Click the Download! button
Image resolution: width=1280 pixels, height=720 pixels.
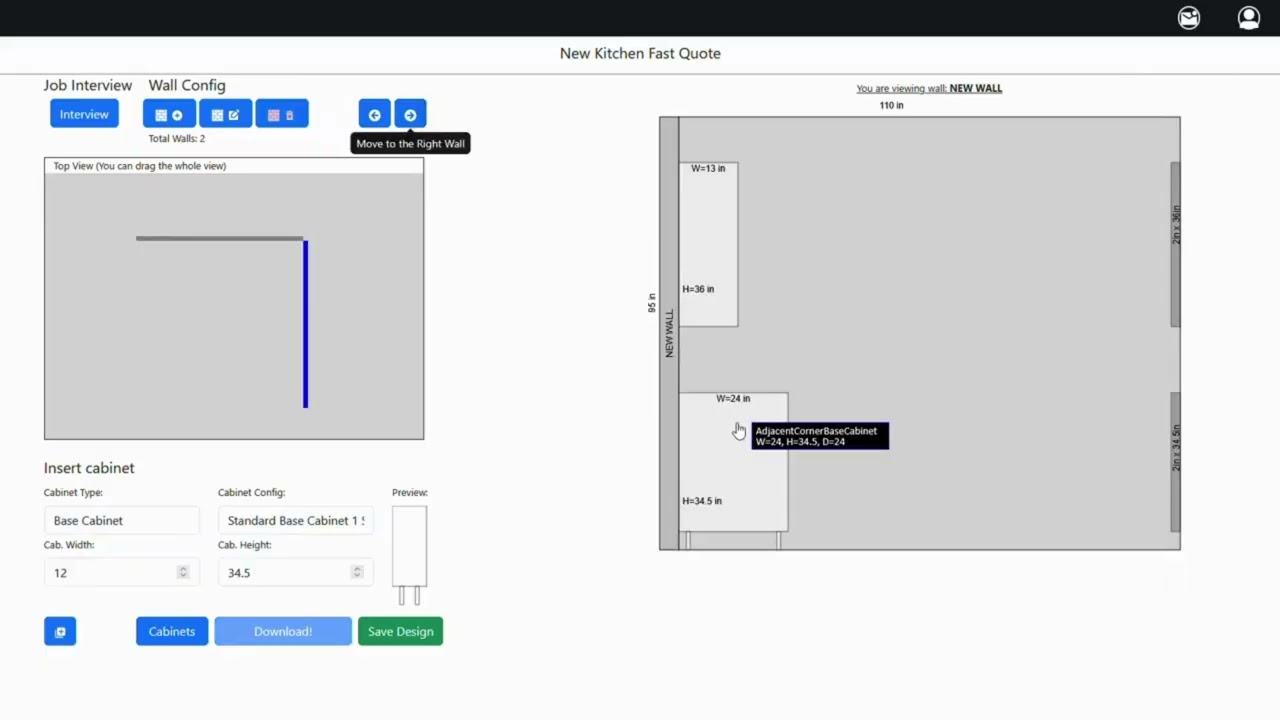(283, 631)
